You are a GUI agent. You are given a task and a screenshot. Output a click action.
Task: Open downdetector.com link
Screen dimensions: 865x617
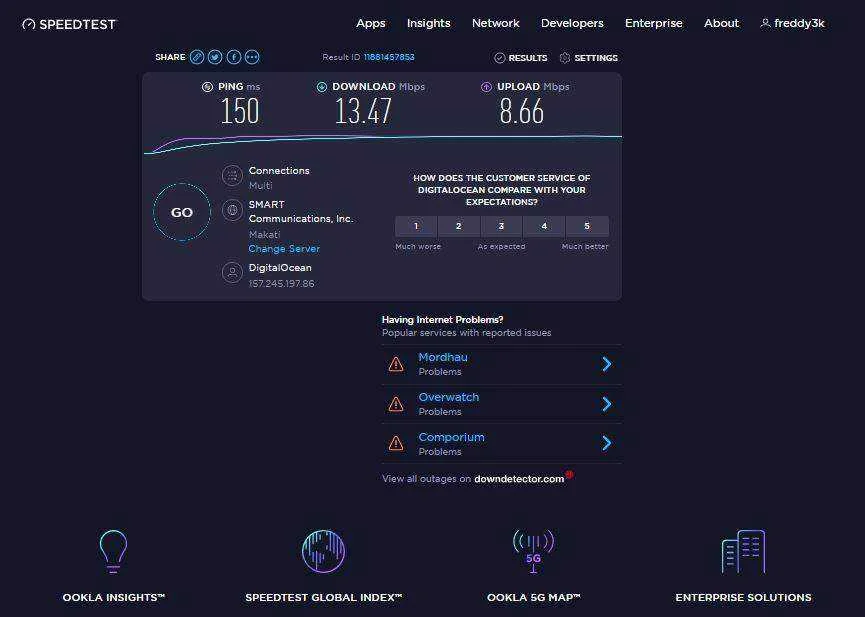coord(519,479)
